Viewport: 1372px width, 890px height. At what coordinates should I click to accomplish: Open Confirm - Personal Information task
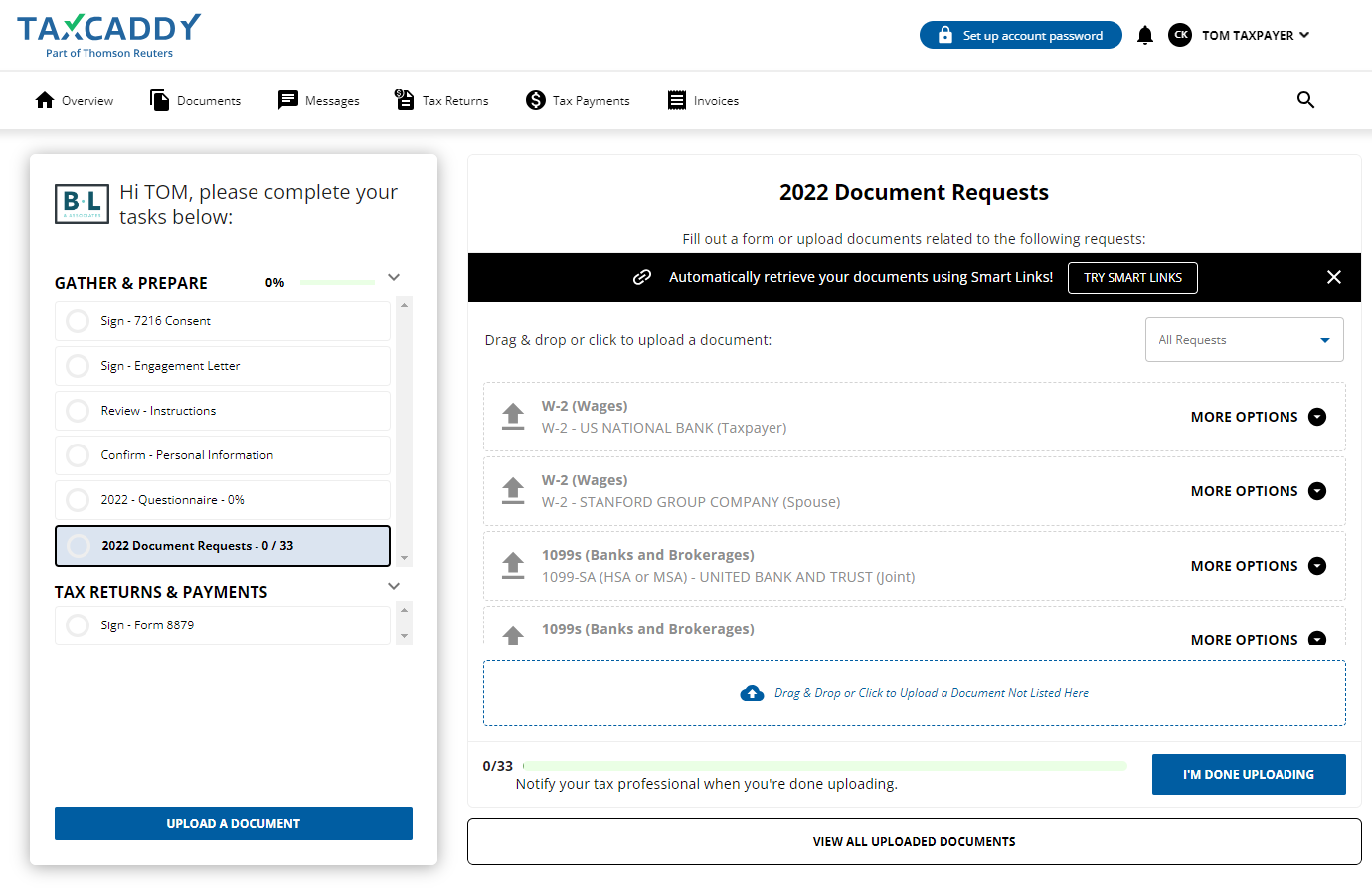[x=223, y=455]
